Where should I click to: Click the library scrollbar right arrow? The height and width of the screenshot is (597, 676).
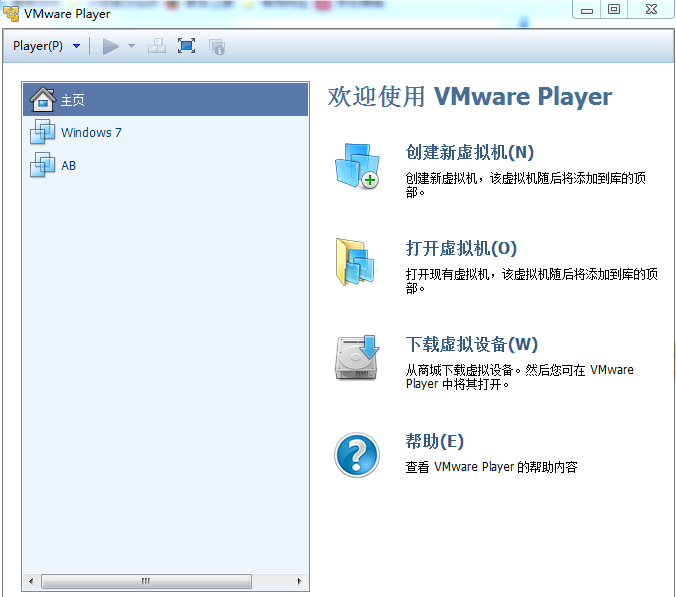click(x=301, y=581)
